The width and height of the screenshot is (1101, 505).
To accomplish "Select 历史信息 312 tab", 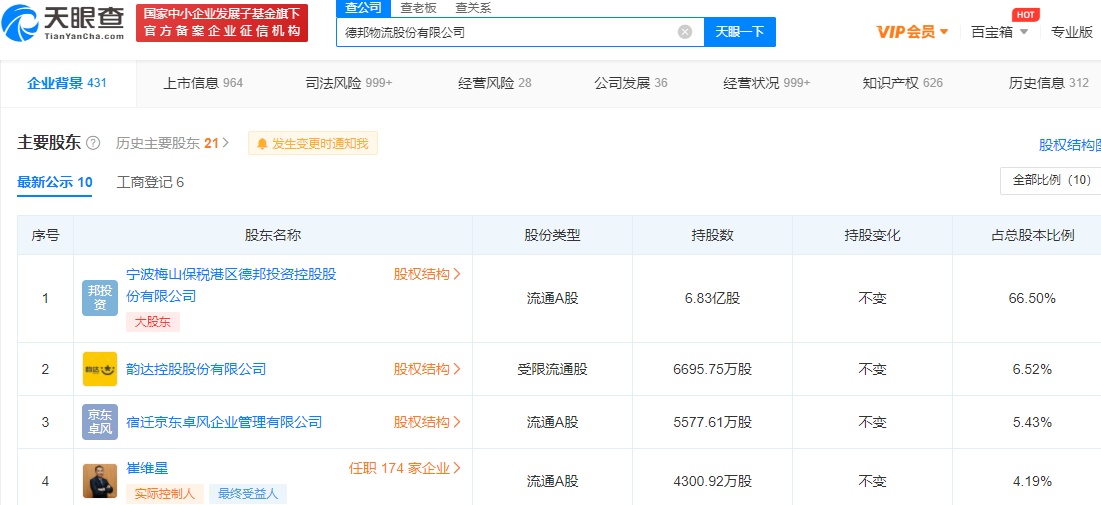I will [1048, 83].
